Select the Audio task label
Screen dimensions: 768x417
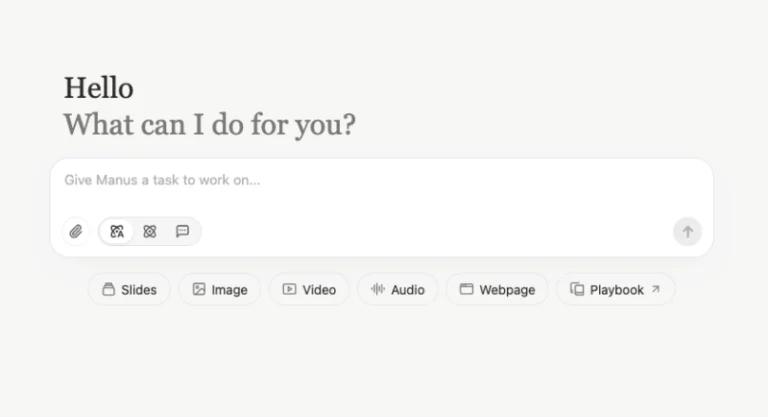tap(408, 290)
